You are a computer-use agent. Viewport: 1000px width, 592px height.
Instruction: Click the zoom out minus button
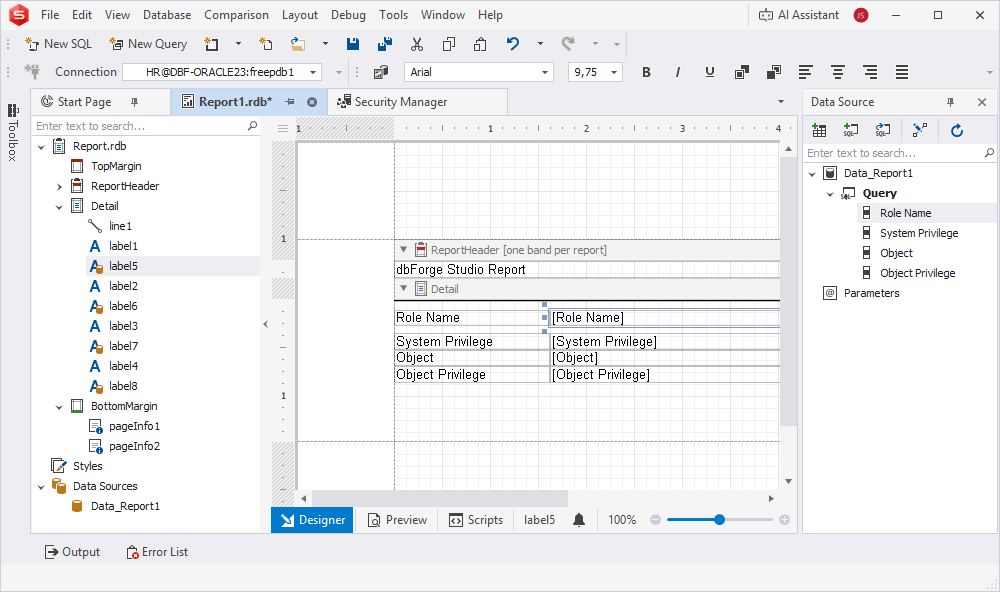click(655, 520)
